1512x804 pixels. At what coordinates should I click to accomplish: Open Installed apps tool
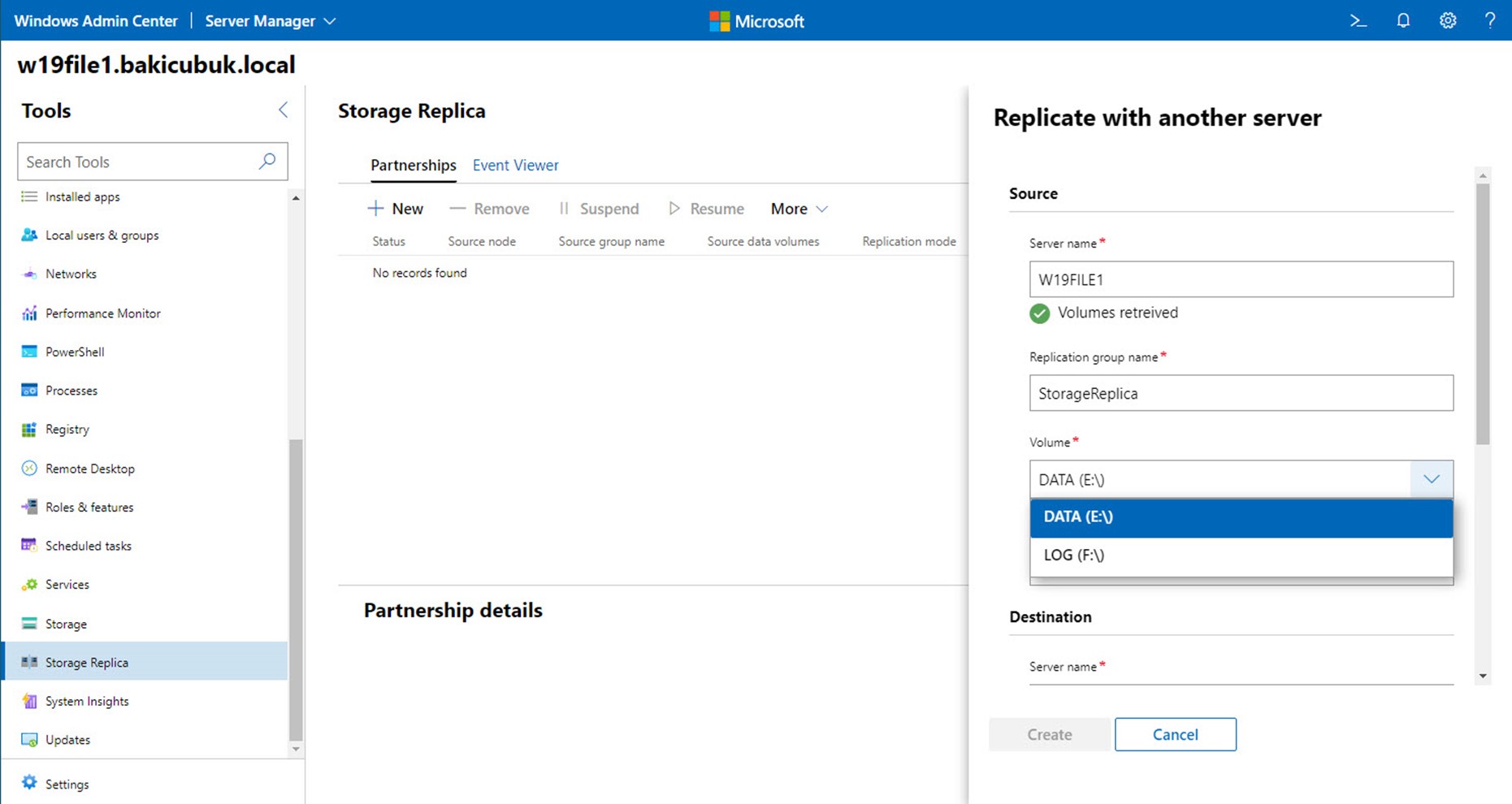[x=82, y=197]
